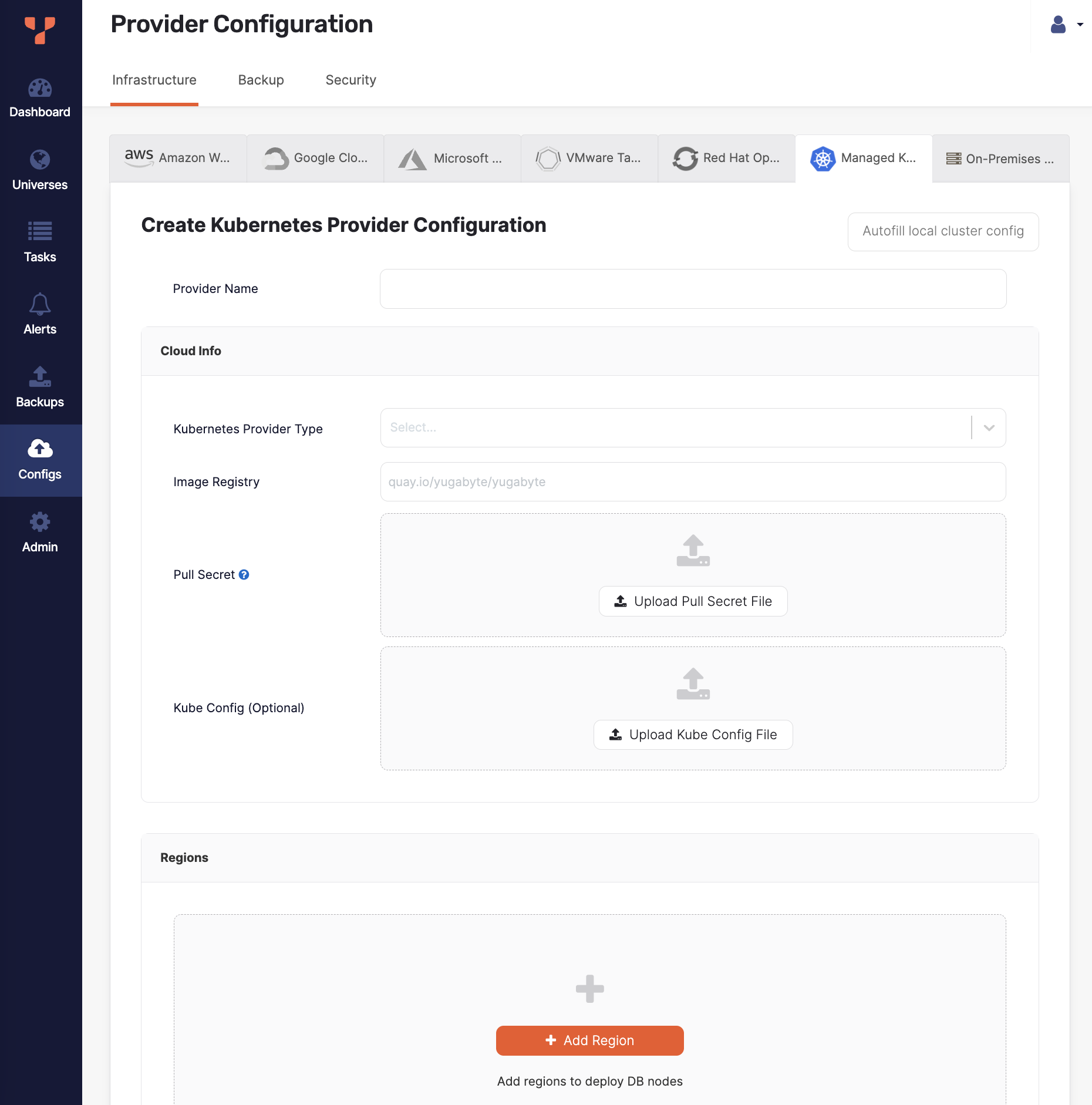This screenshot has width=1092, height=1105.
Task: Navigate to Universes in the sidebar
Action: [40, 170]
